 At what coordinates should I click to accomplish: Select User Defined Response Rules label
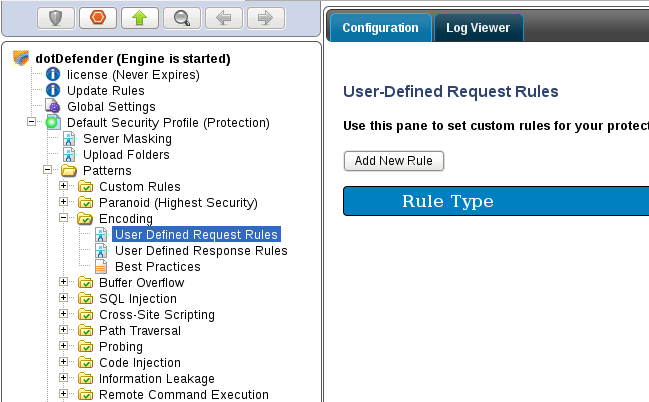(x=201, y=251)
